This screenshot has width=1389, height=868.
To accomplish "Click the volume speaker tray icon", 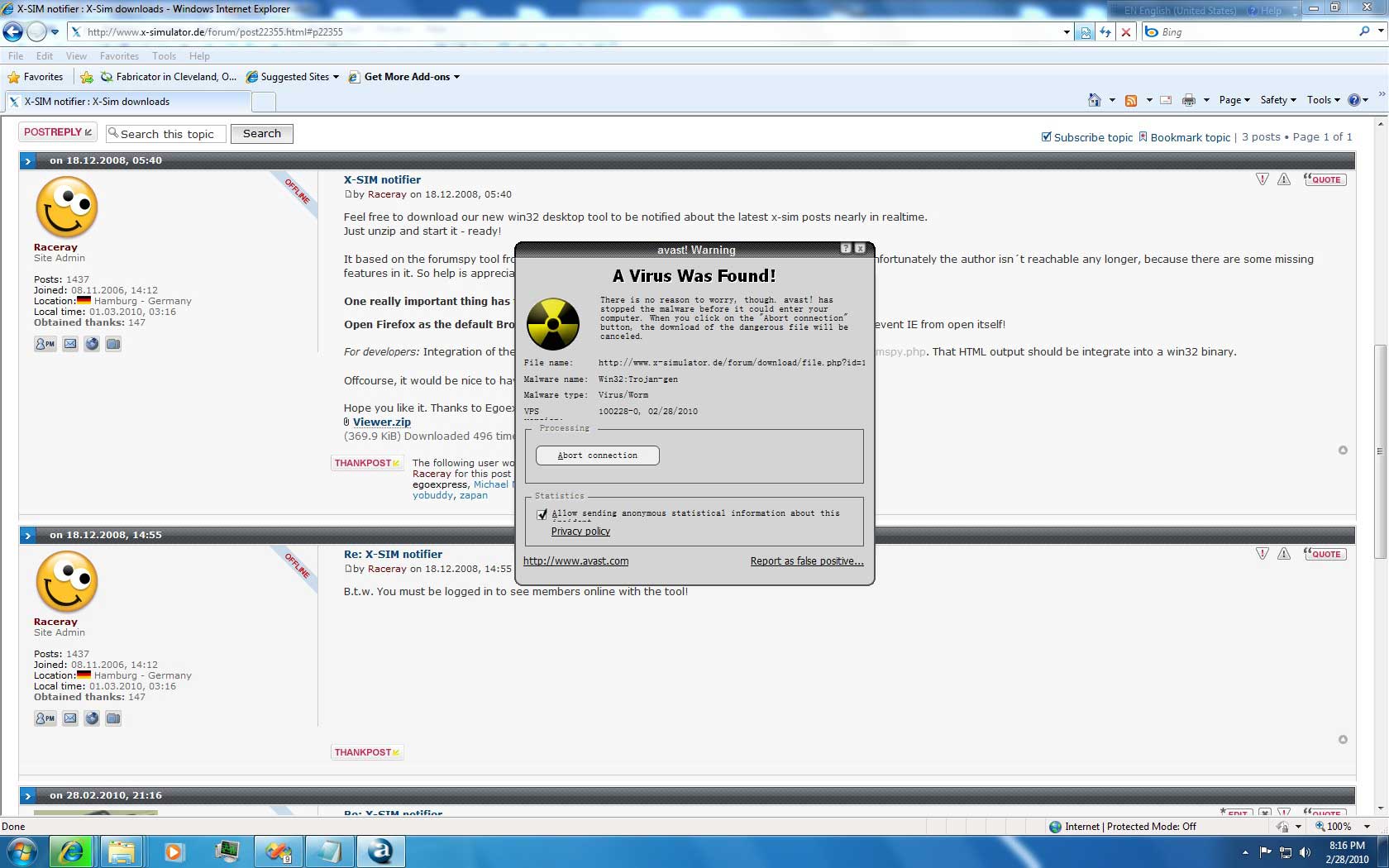I will pos(1305,852).
